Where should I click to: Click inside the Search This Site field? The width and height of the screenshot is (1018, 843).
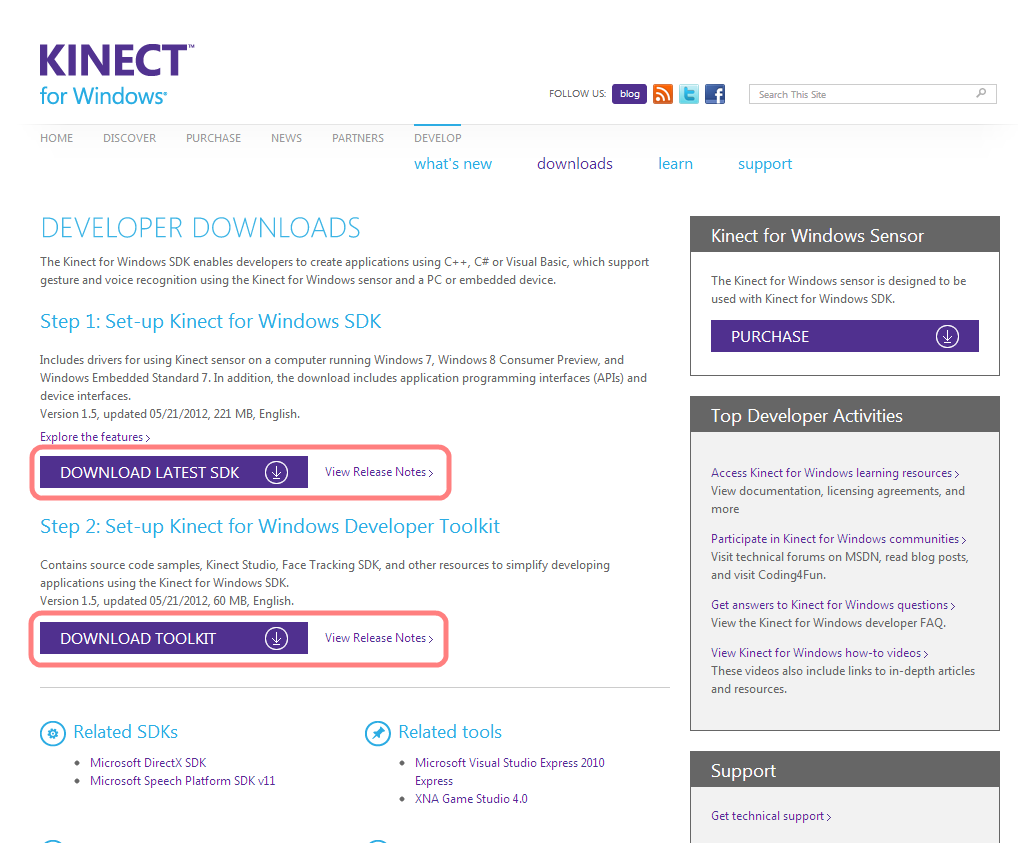point(860,93)
